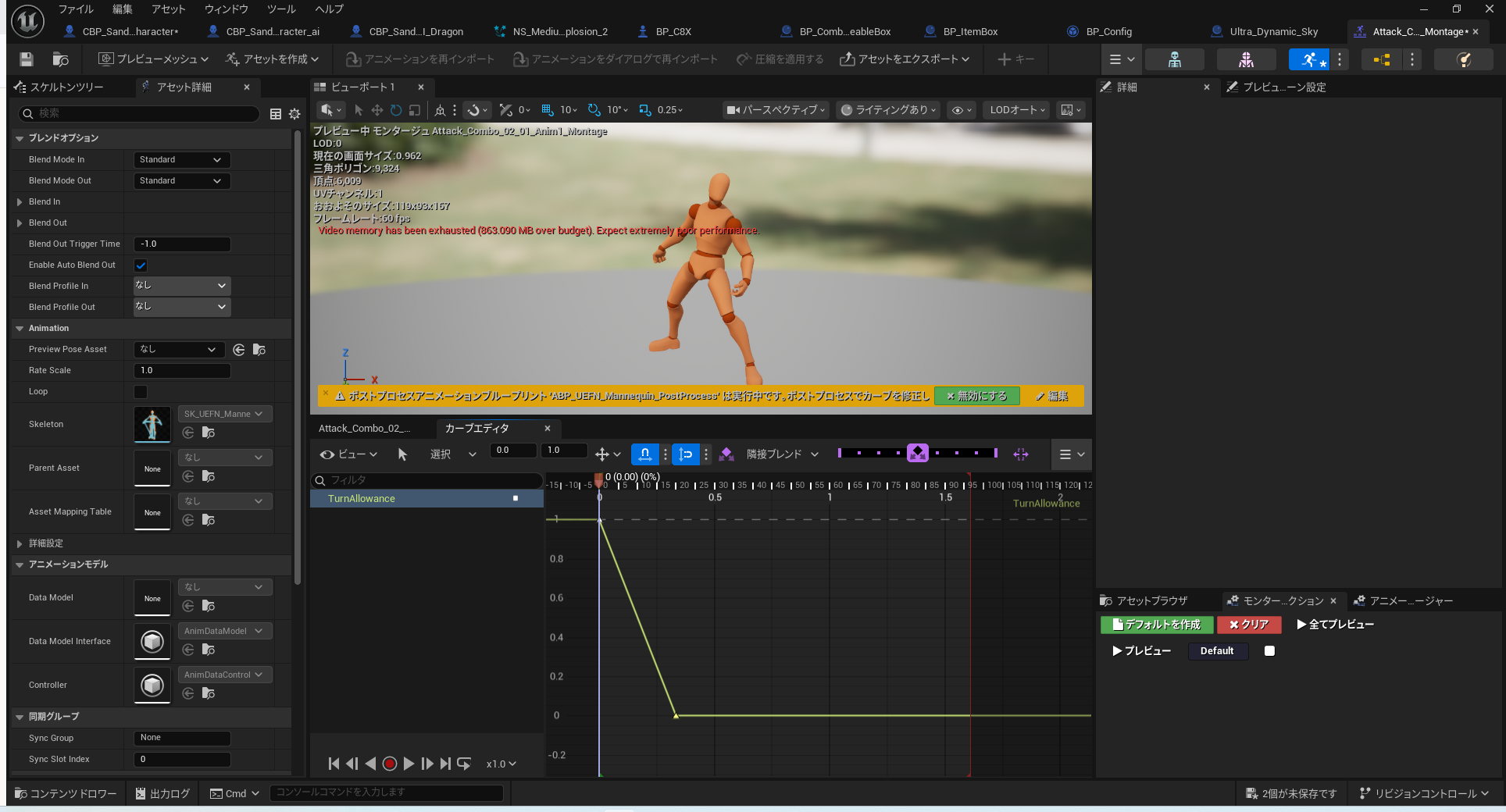Image resolution: width=1506 pixels, height=812 pixels.
Task: Click the browse to asset in content browser icon
Action: (x=60, y=59)
